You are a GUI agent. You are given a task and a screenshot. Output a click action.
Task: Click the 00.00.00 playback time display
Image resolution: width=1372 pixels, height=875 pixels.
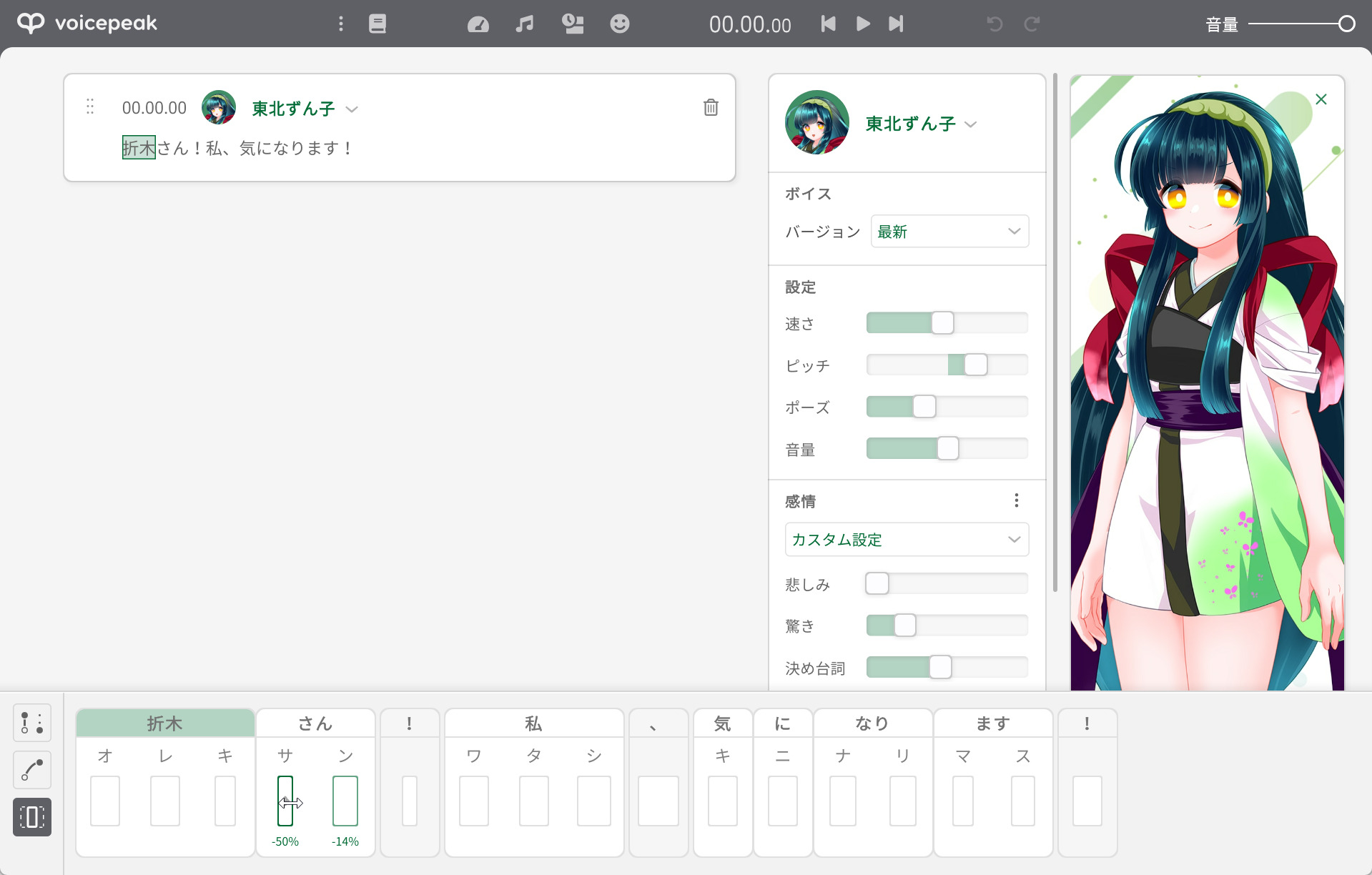click(x=750, y=24)
